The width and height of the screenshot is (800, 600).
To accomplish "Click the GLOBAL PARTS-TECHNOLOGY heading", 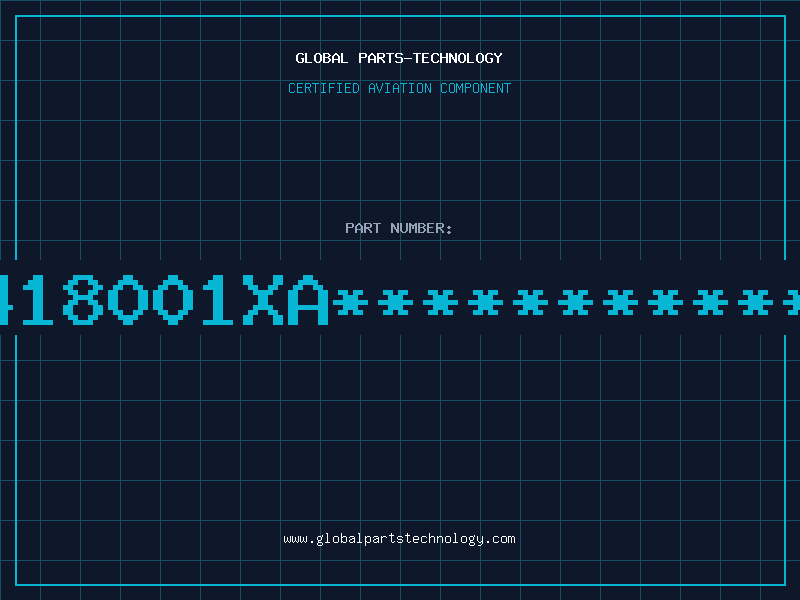I will 399,58.
